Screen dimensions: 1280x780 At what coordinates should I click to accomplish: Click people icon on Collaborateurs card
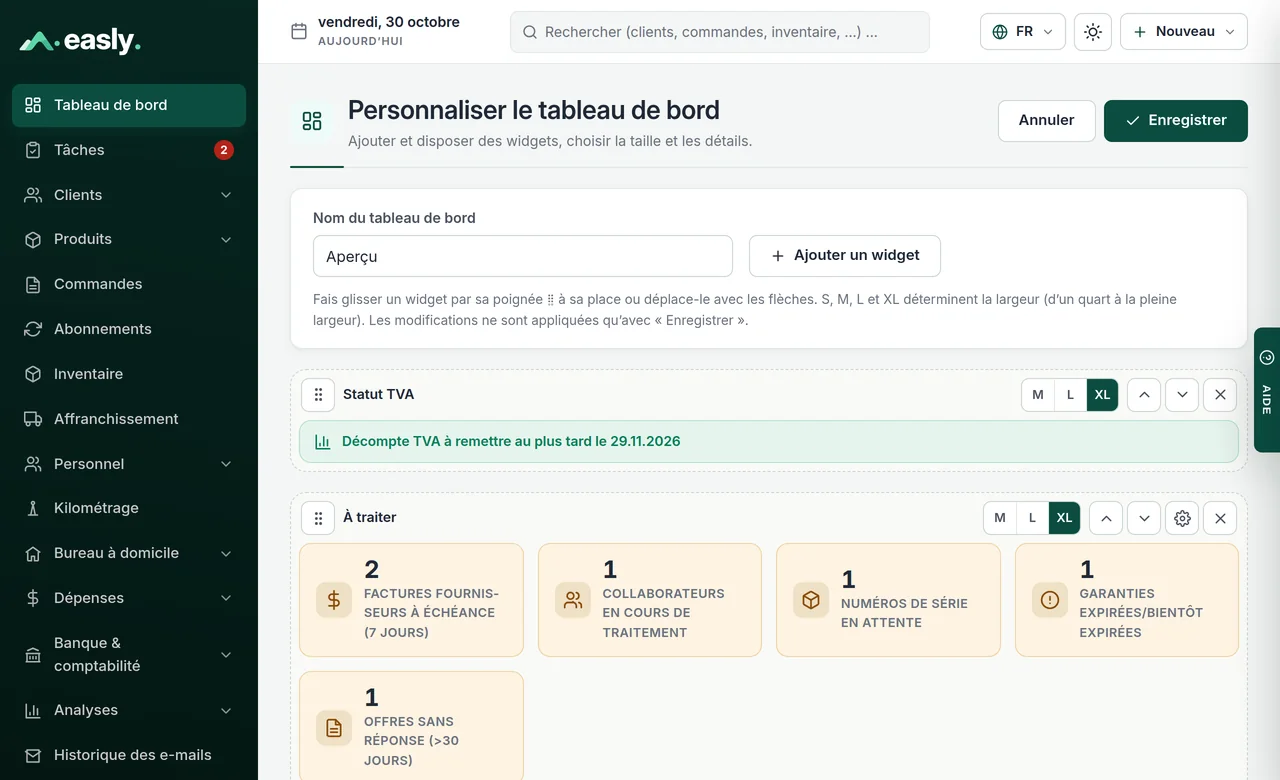pos(573,600)
